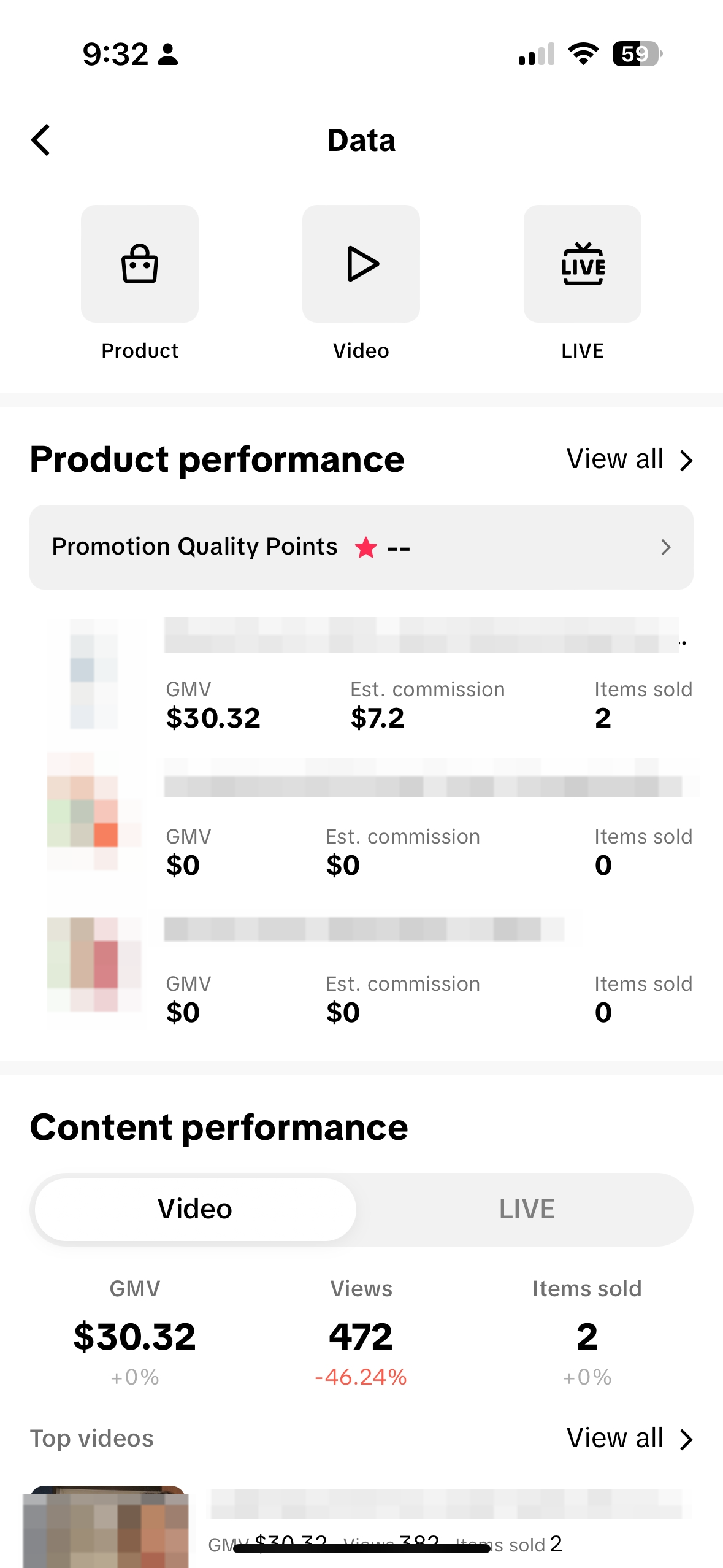The width and height of the screenshot is (723, 1568).
Task: Tap View all for Top videos
Action: pyautogui.click(x=614, y=1438)
